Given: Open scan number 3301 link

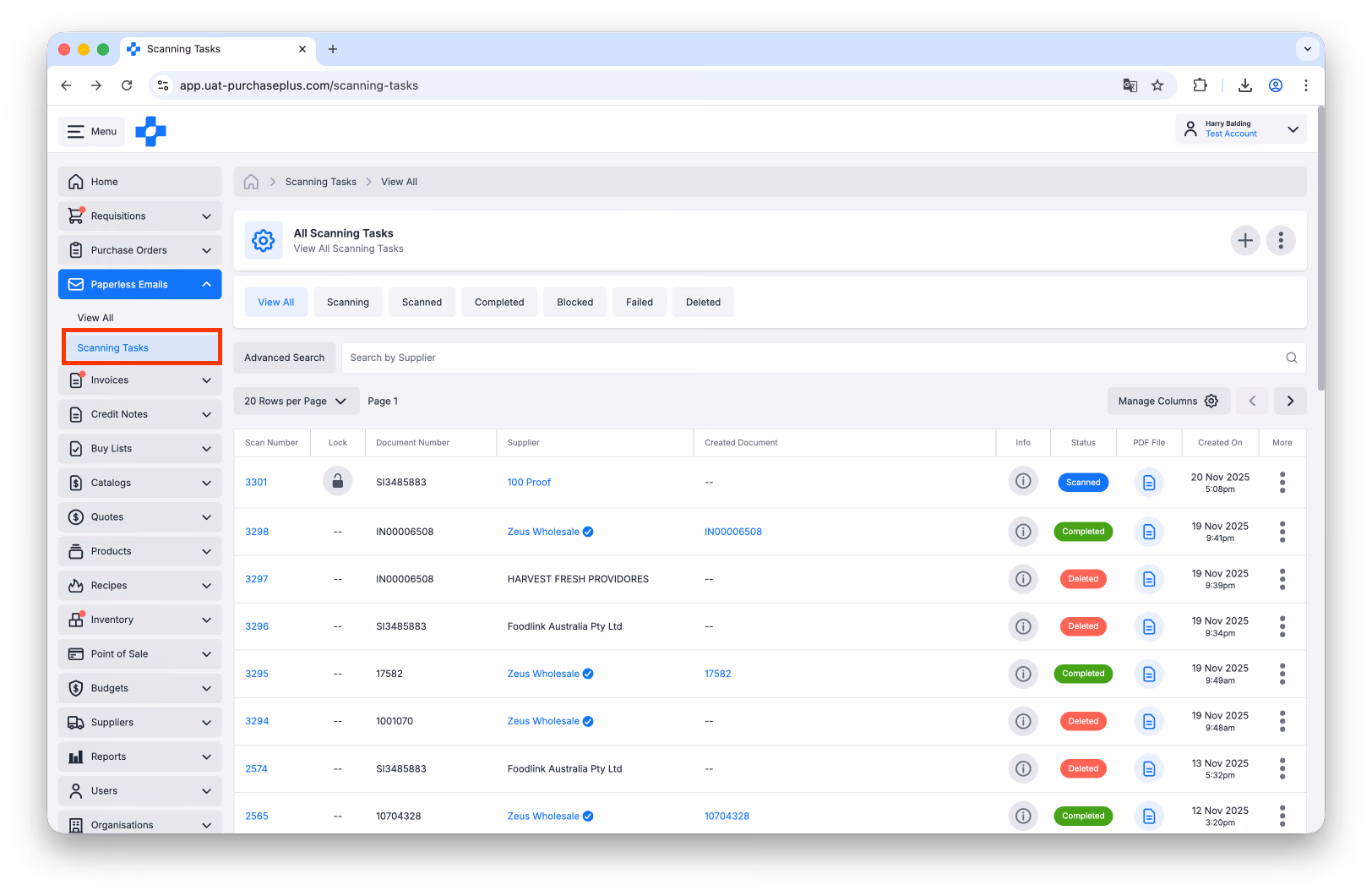Looking at the screenshot, I should coord(256,483).
